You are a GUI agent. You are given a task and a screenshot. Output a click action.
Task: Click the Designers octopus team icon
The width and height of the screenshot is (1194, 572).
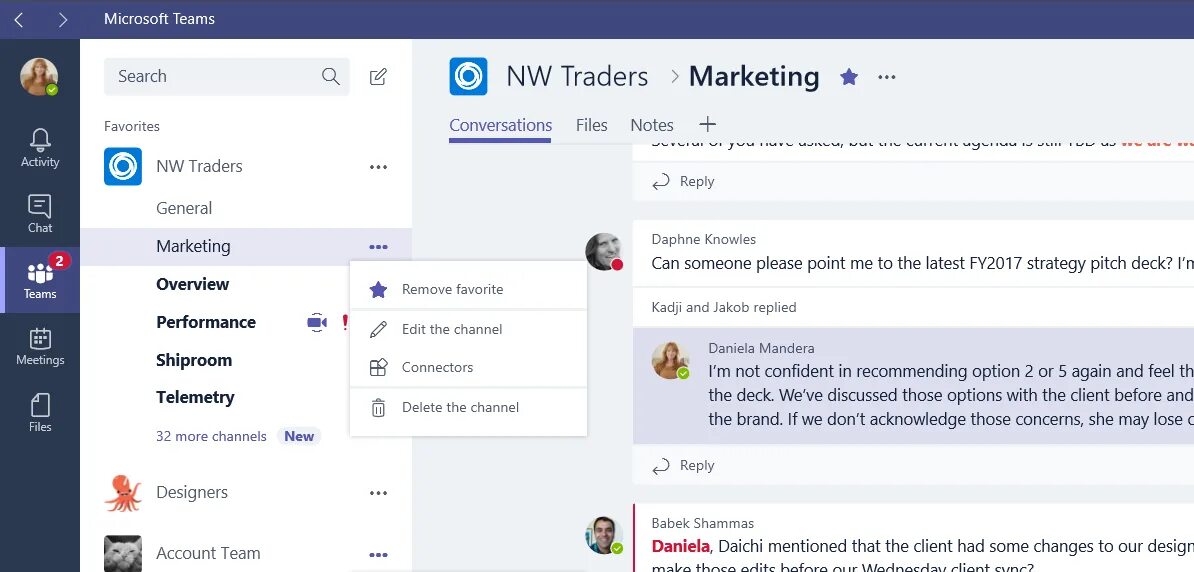click(x=123, y=493)
